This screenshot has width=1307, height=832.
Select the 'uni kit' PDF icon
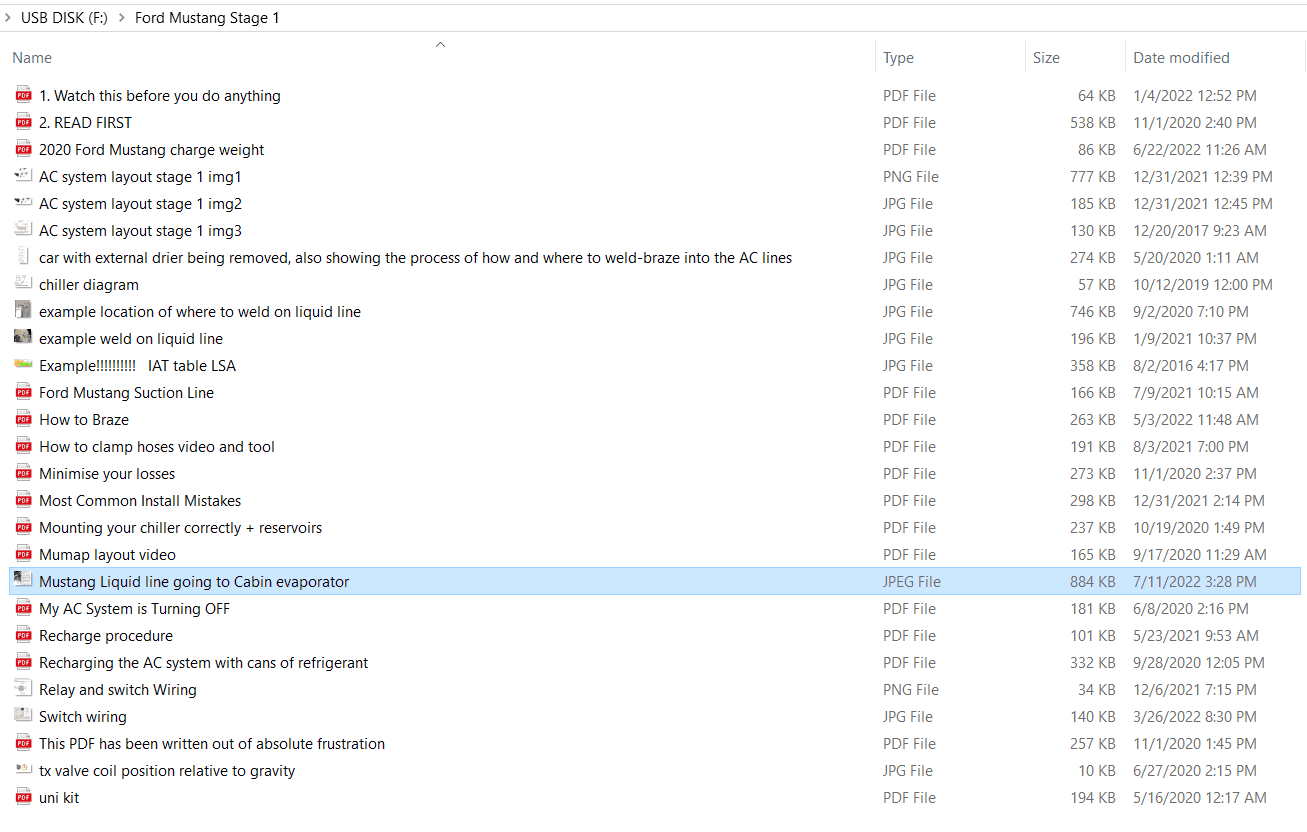click(x=23, y=797)
